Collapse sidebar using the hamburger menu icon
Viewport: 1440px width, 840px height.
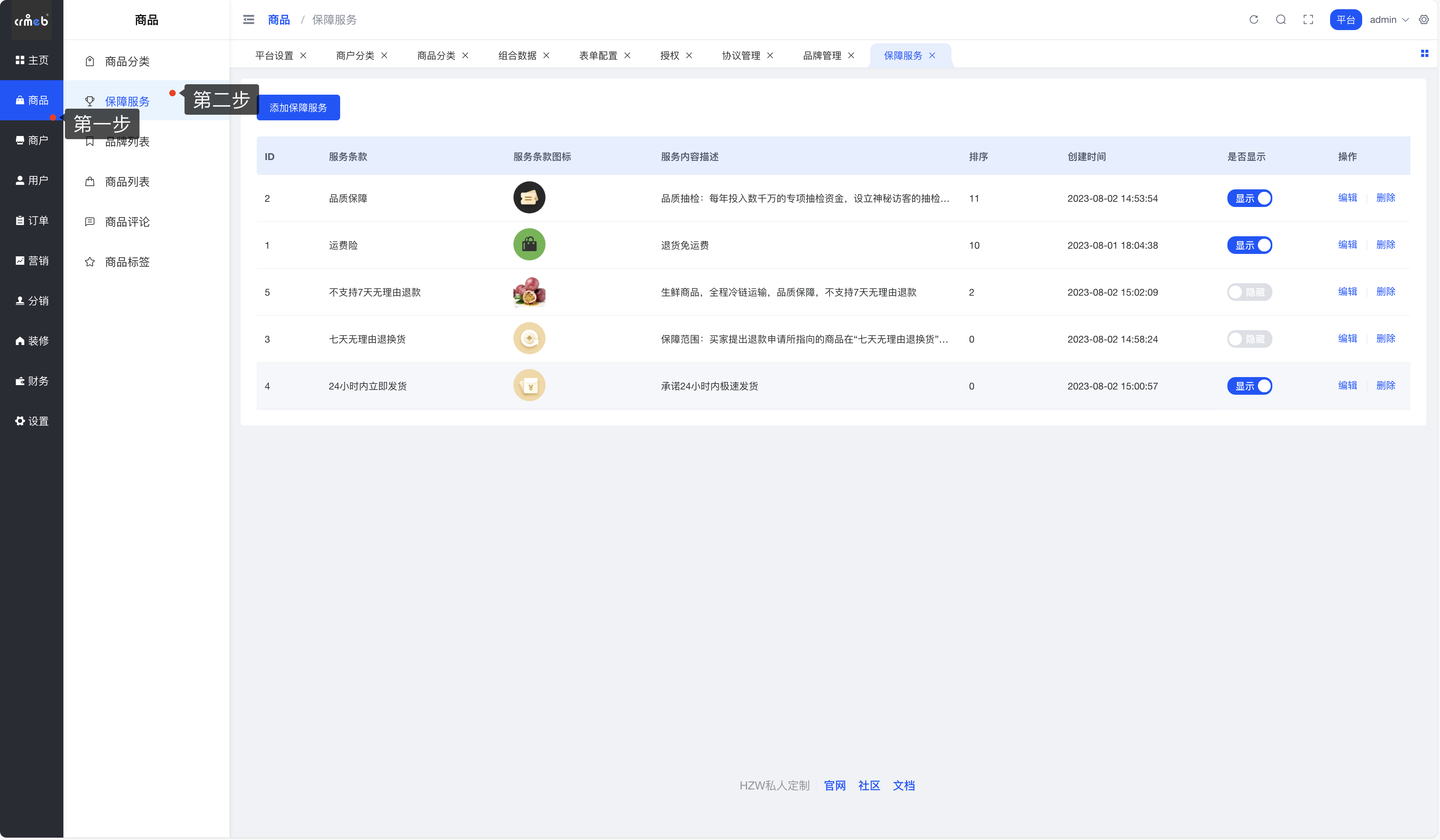tap(249, 19)
